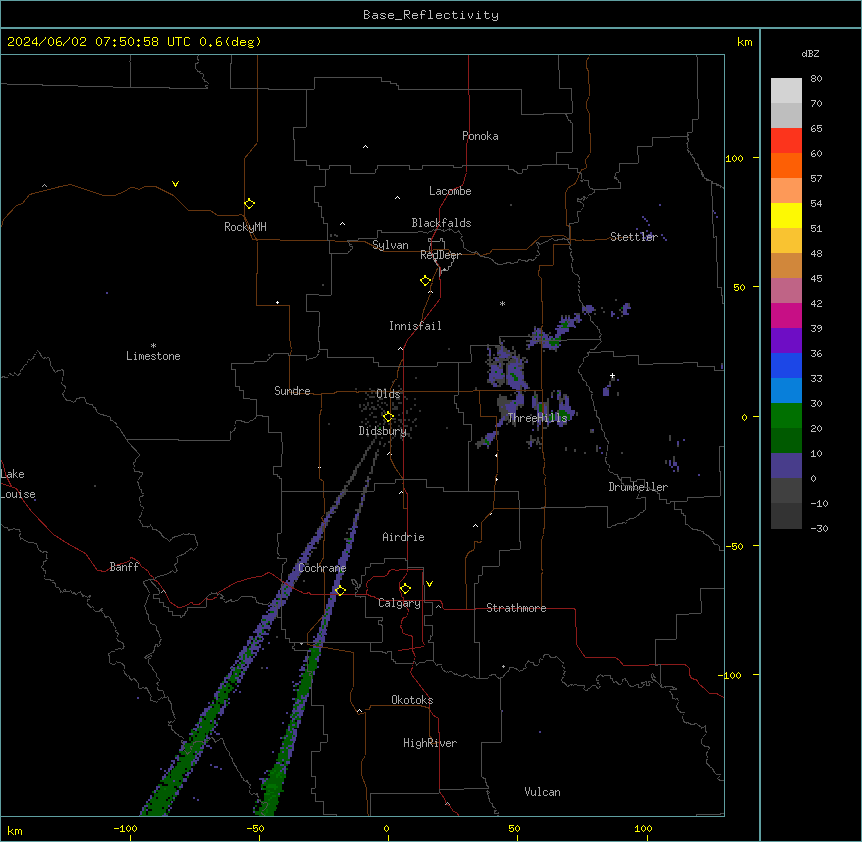The height and width of the screenshot is (842, 862).
Task: Select the Cochrane label
Action: [322, 568]
